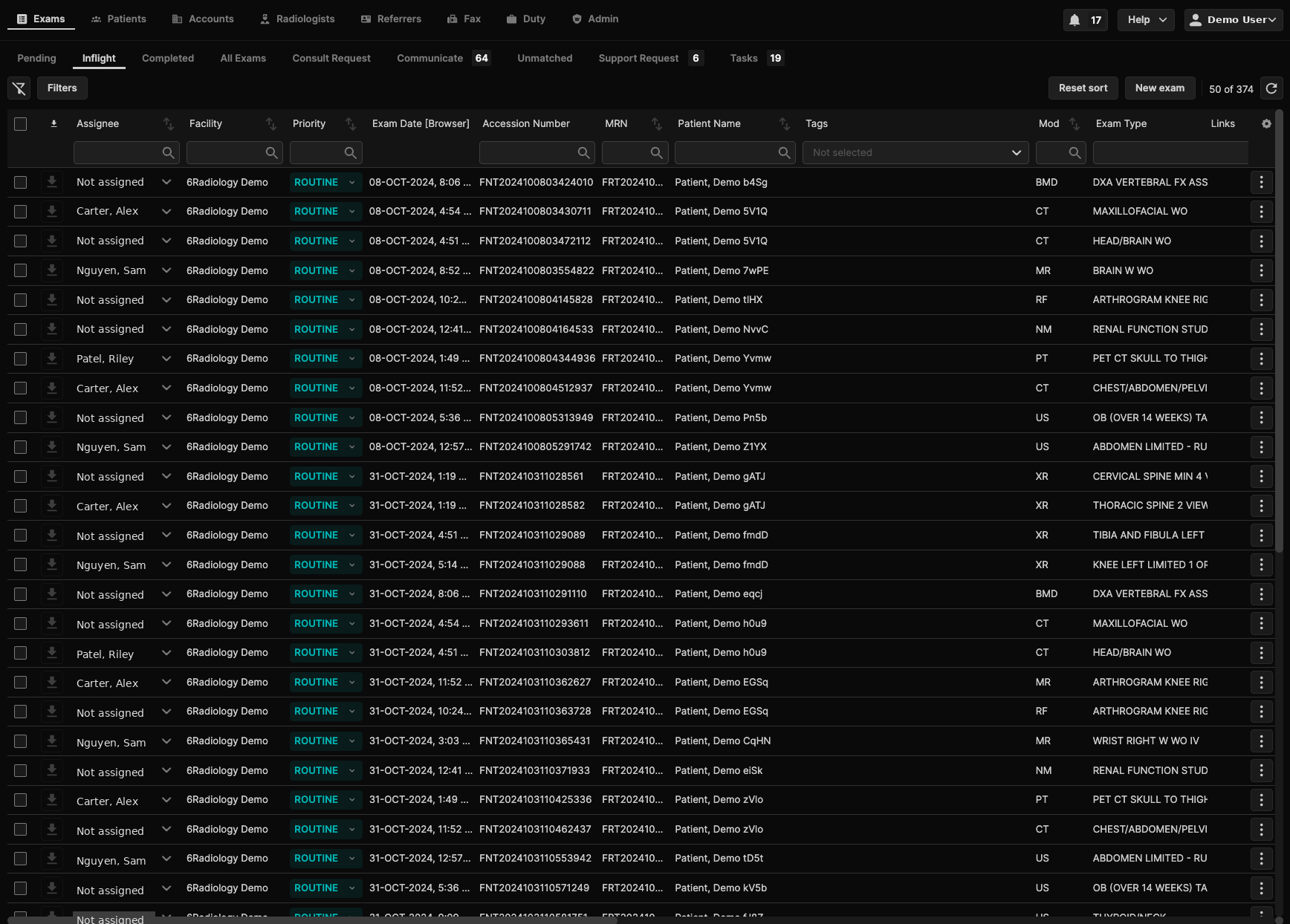Open the Tags 'Not selected' dropdown

pyautogui.click(x=915, y=152)
